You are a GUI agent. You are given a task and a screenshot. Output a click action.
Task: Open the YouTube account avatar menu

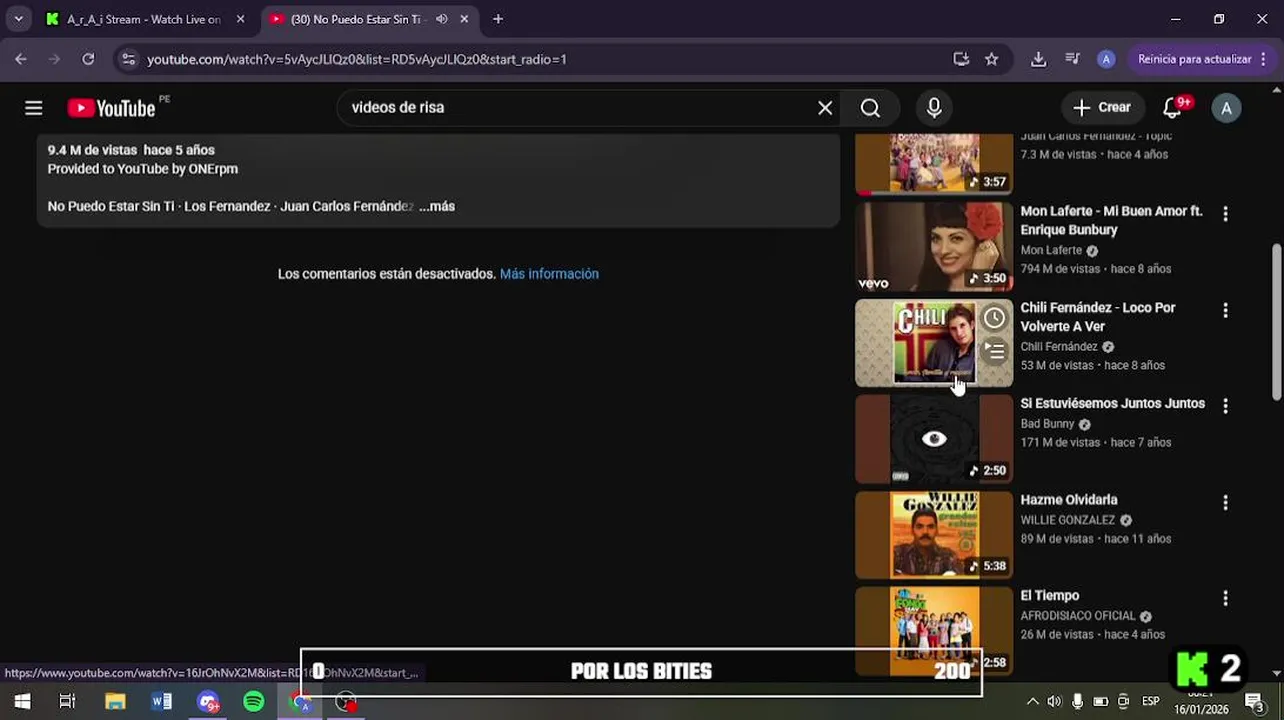tap(1226, 108)
